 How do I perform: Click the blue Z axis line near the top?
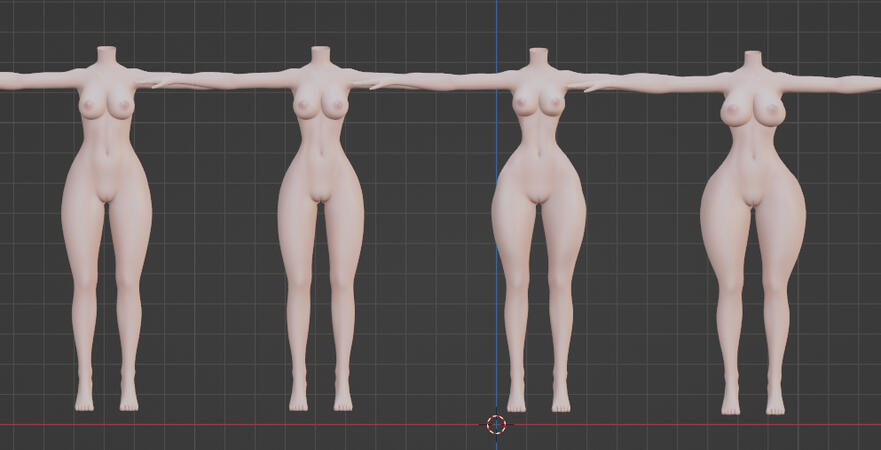[x=496, y=20]
